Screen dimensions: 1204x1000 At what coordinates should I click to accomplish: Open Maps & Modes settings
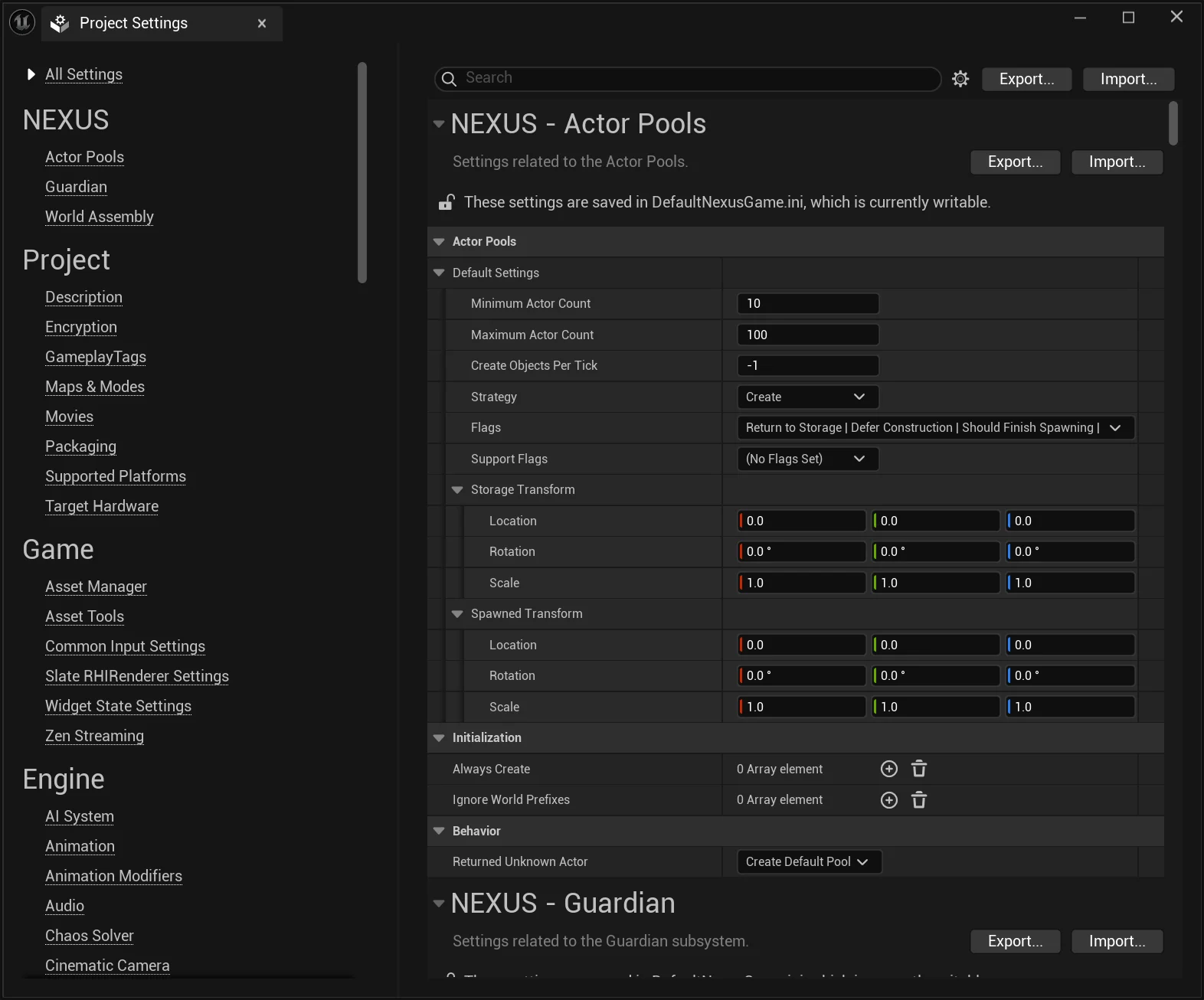tap(95, 387)
